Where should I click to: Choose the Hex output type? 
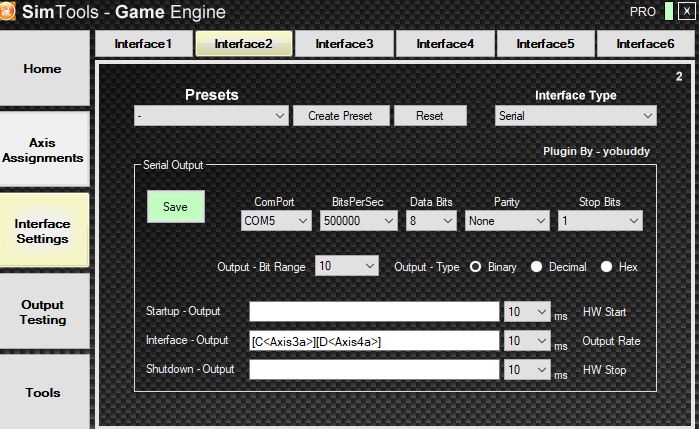(x=606, y=267)
